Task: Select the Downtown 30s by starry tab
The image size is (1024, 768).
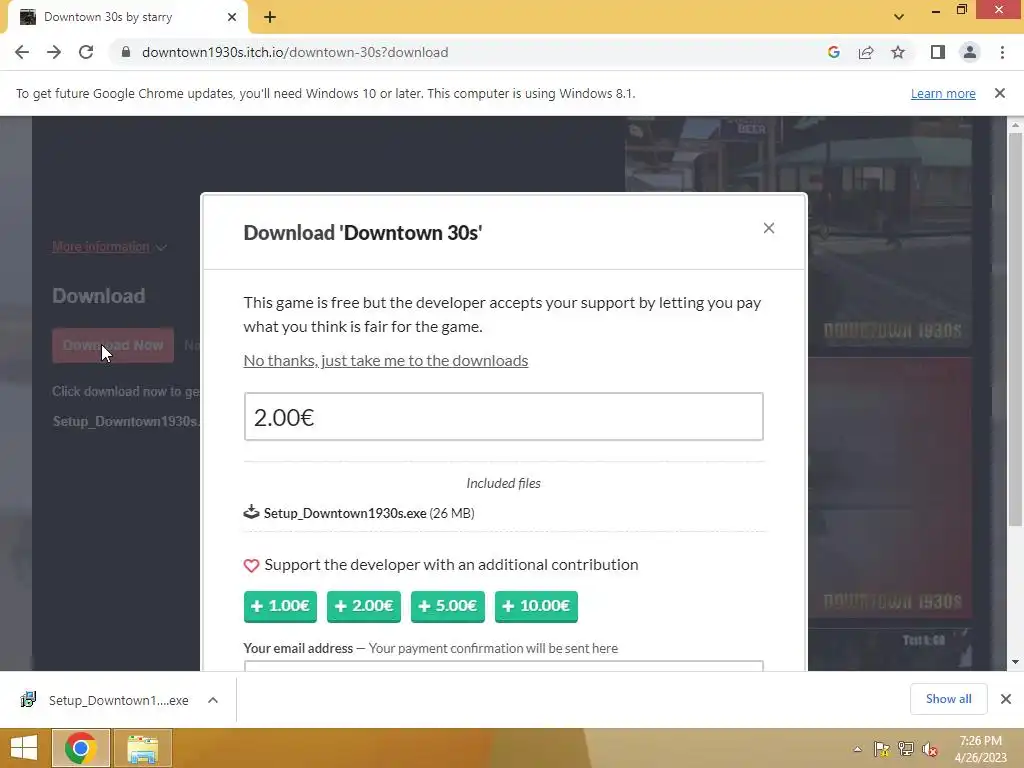Action: (127, 17)
